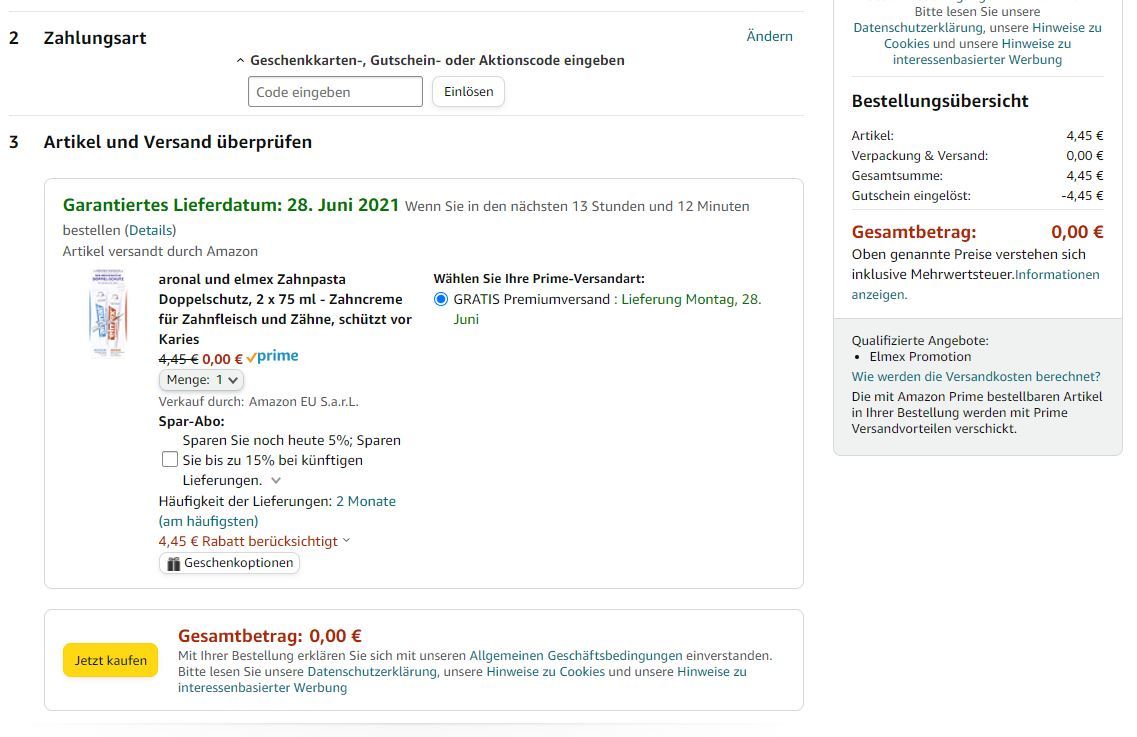Click the product title aronal und elmex Zahnpasta

[285, 309]
